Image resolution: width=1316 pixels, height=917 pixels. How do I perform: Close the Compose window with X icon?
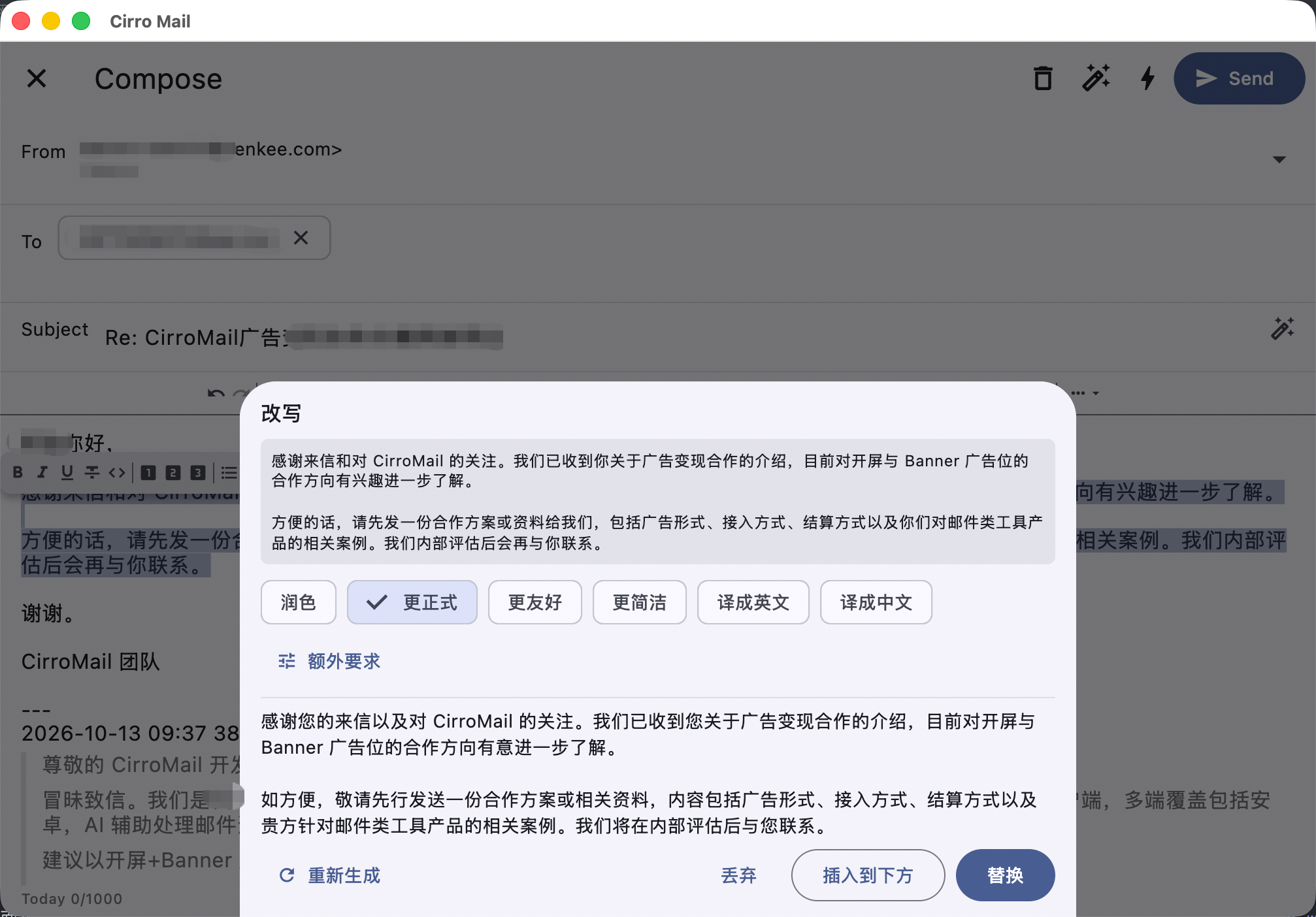click(x=37, y=78)
